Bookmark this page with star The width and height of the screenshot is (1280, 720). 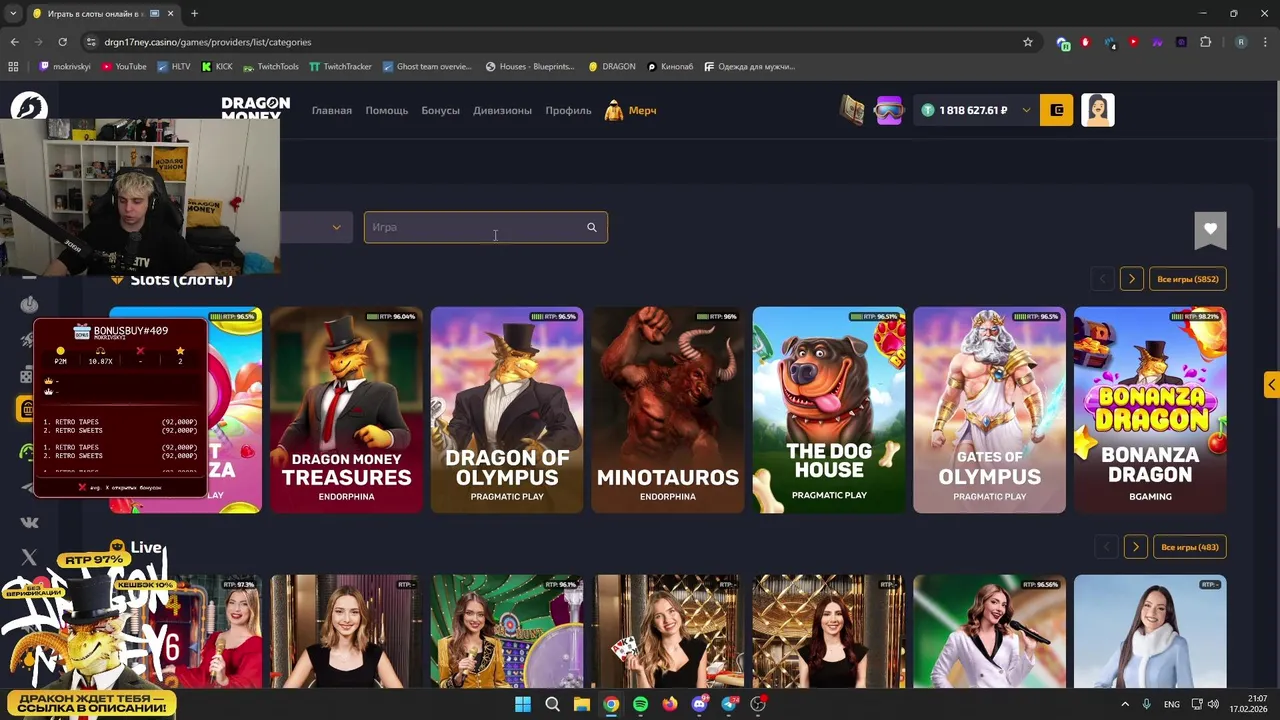pos(1027,42)
